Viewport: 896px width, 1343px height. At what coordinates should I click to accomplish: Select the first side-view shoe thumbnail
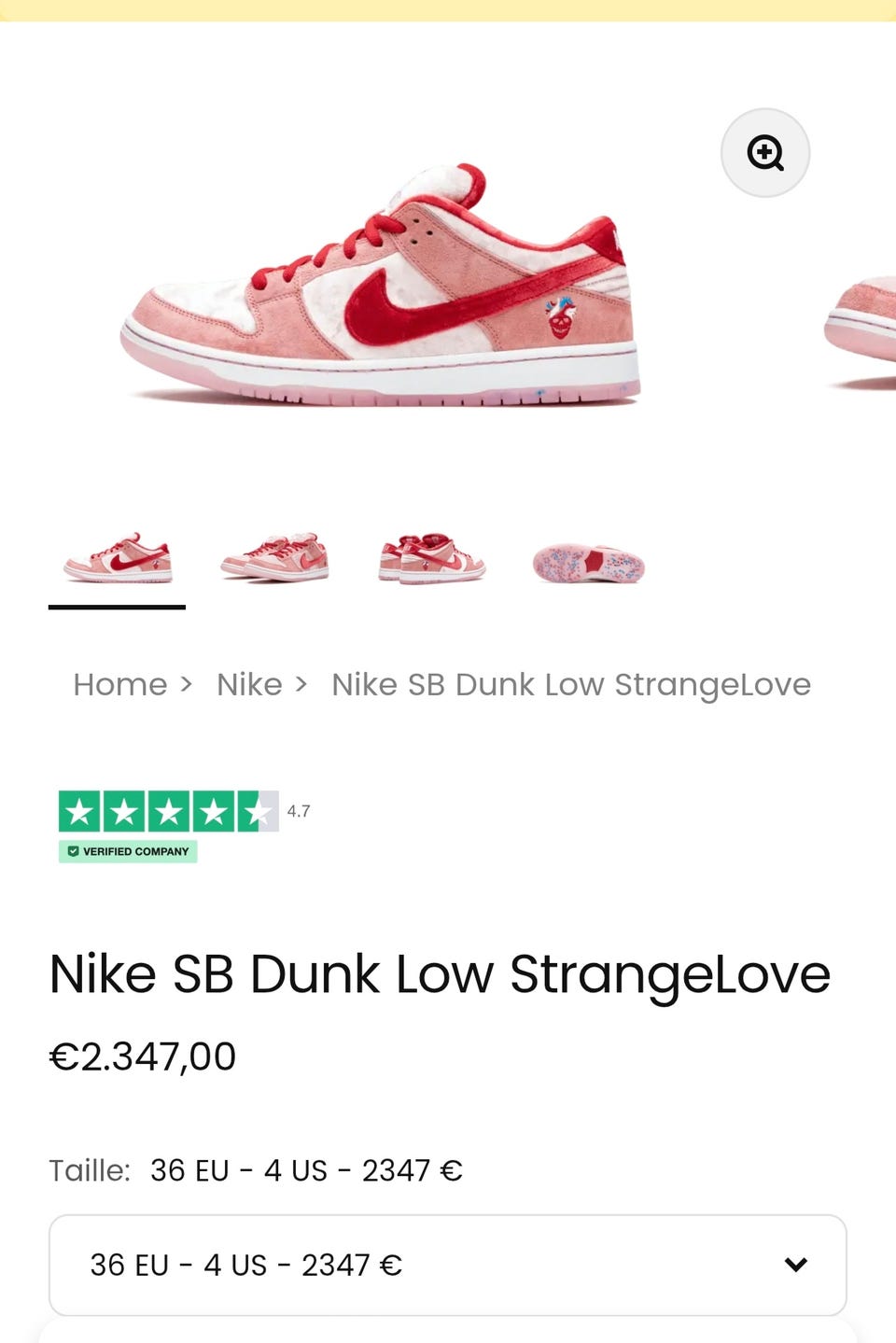(118, 558)
